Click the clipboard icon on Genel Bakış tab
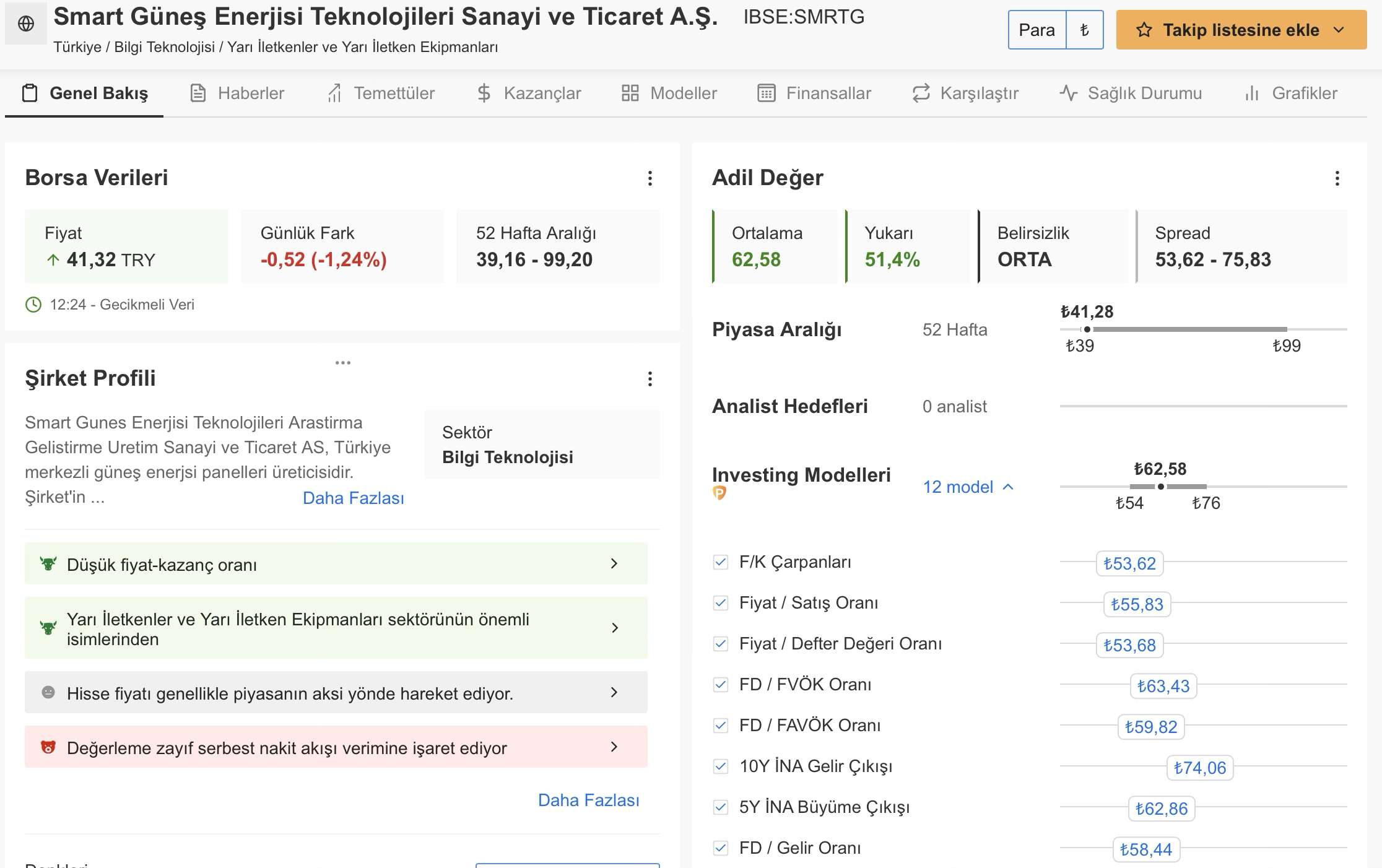Image resolution: width=1382 pixels, height=868 pixels. click(x=29, y=93)
